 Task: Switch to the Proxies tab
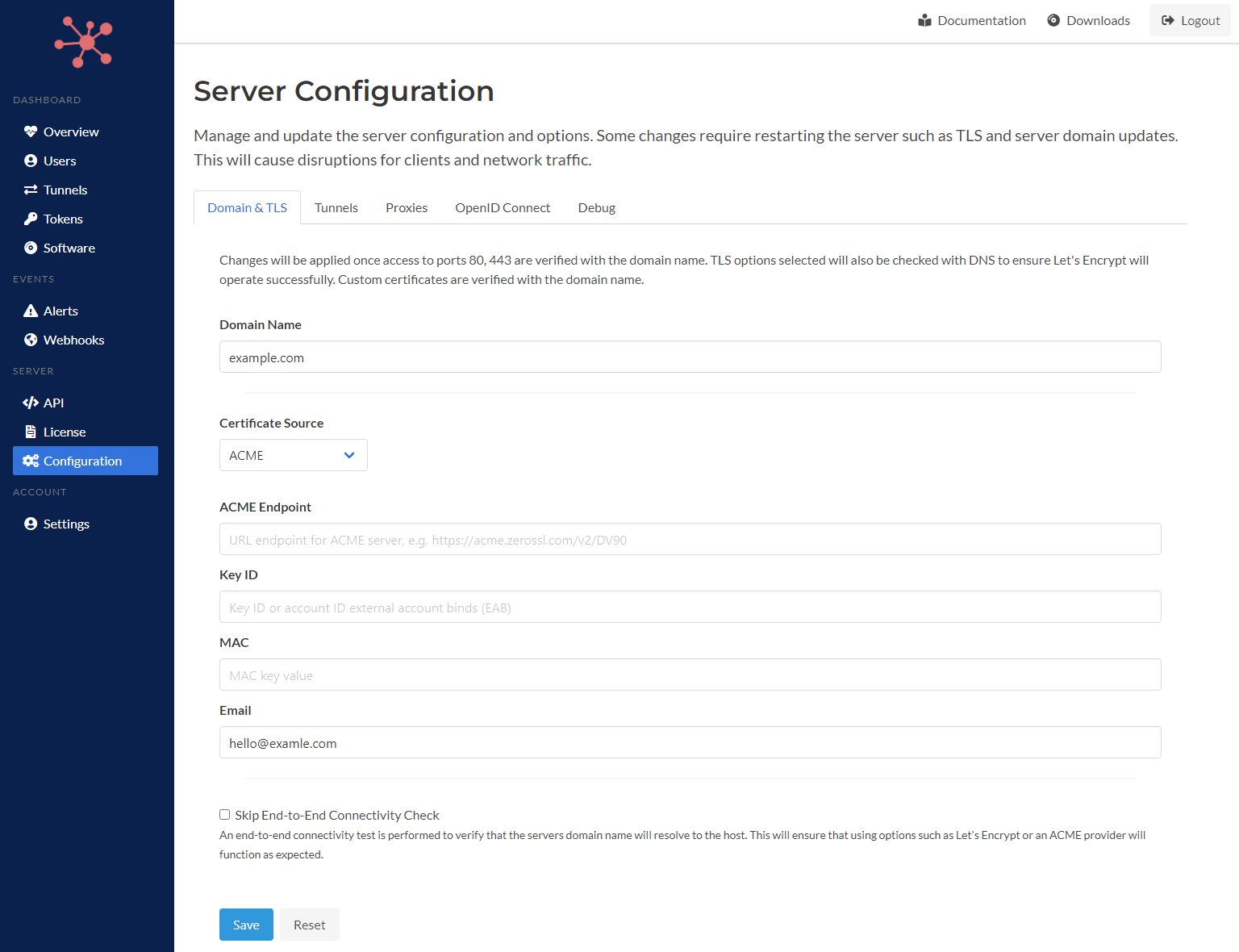[x=406, y=207]
